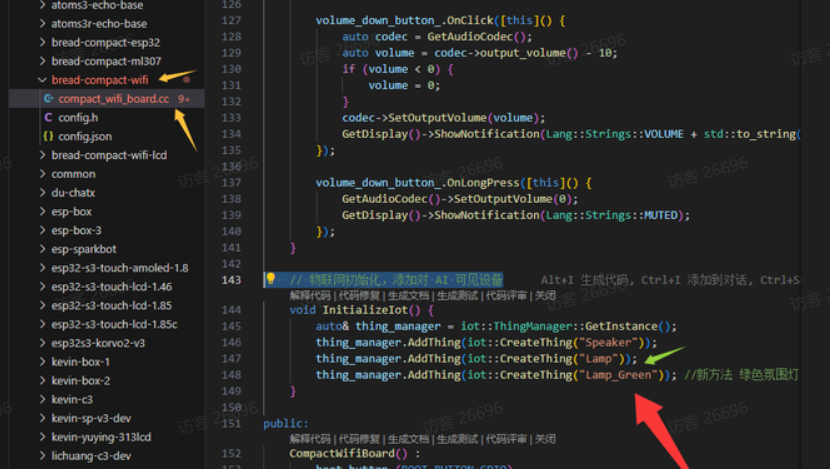Screen dimensions: 830x469
Task: Click the braces icon beside config.json
Action: pos(49,136)
